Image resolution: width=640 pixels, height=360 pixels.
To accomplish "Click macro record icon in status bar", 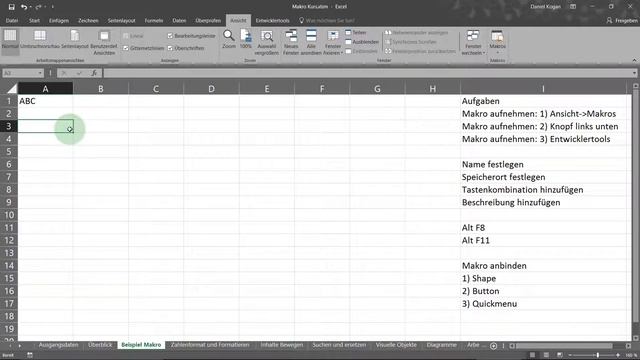I will pyautogui.click(x=30, y=355).
